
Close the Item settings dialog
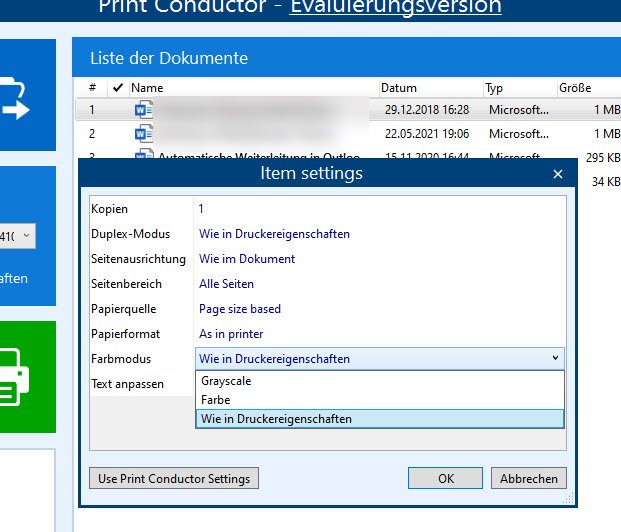[558, 174]
